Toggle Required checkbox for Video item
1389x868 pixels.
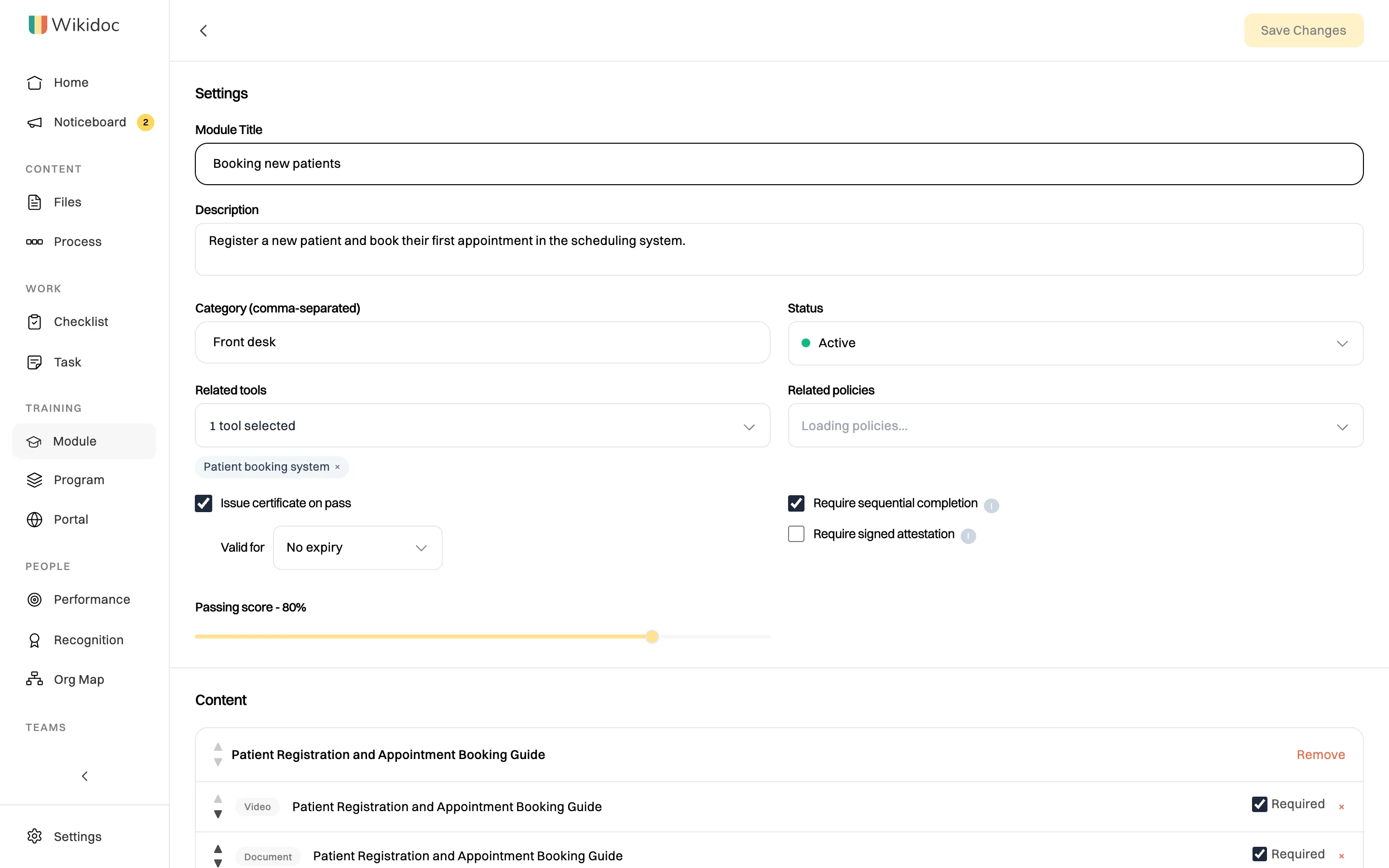point(1259,804)
